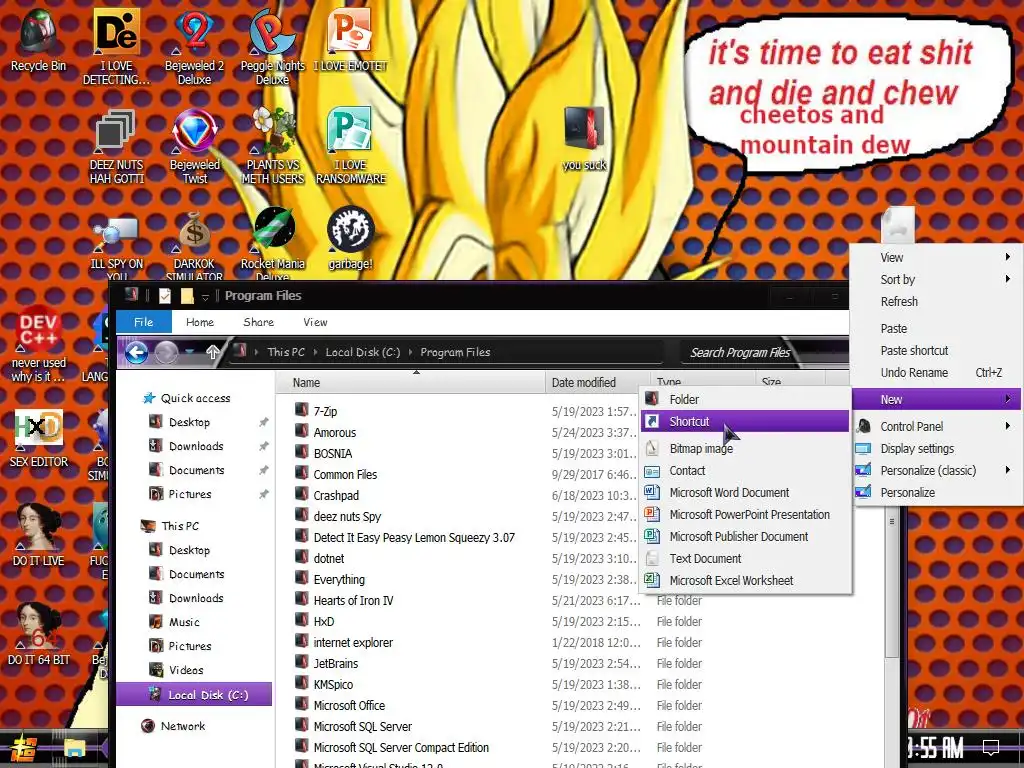The height and width of the screenshot is (768, 1024).
Task: Open the DO IT LIVE icon
Action: tap(38, 536)
